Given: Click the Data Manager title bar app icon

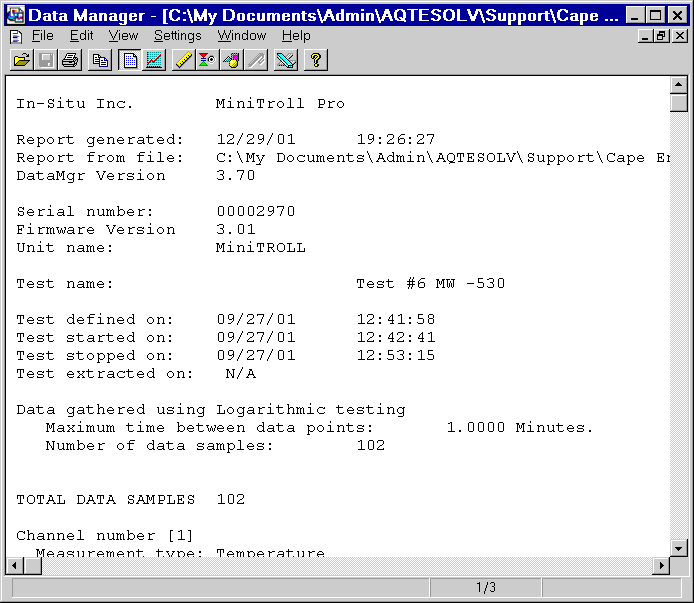Looking at the screenshot, I should [x=15, y=15].
